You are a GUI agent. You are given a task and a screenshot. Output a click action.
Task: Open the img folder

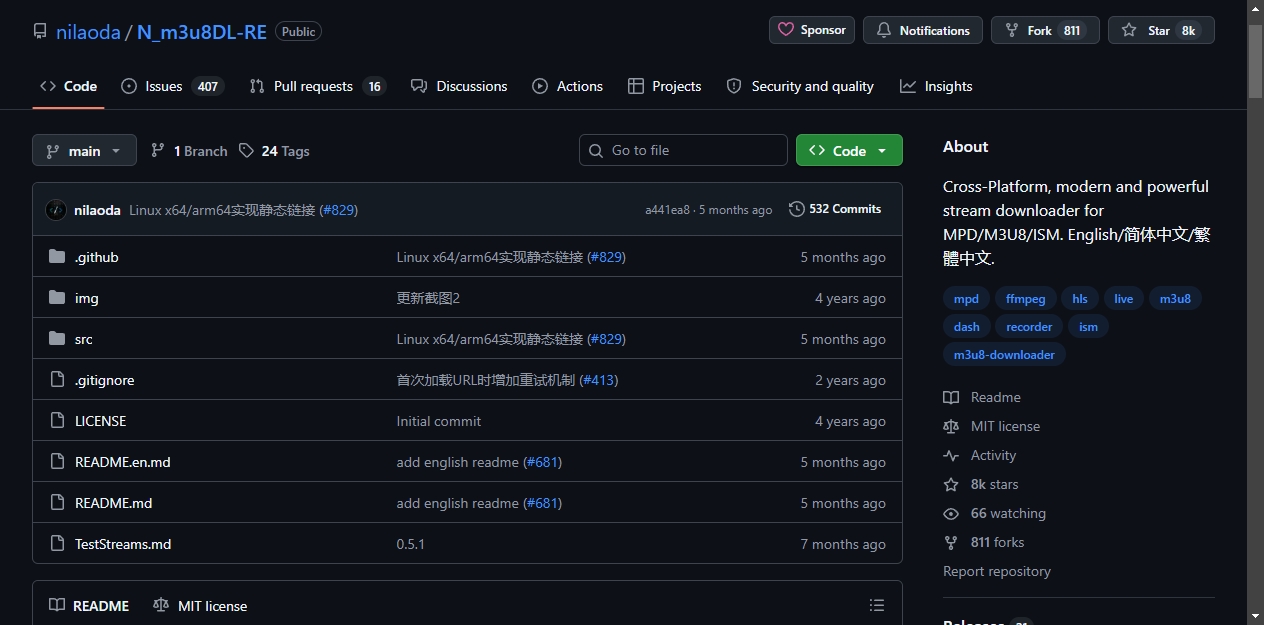coord(87,298)
